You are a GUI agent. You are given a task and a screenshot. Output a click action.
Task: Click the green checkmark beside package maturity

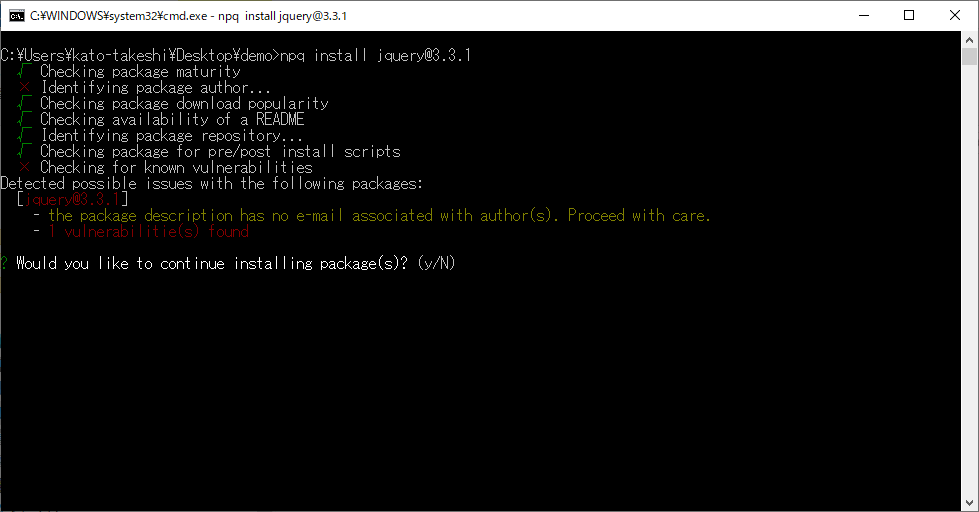24,71
